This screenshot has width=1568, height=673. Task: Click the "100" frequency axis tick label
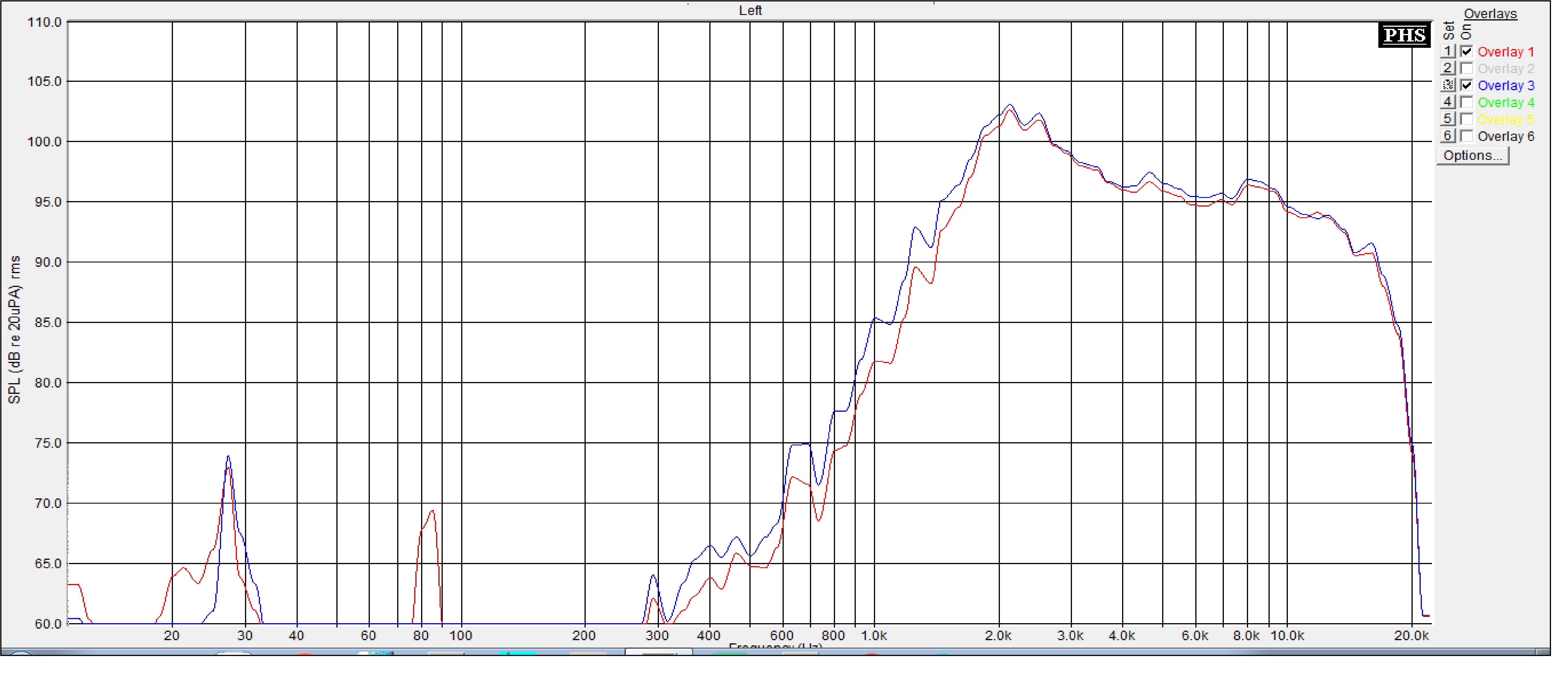pyautogui.click(x=461, y=635)
